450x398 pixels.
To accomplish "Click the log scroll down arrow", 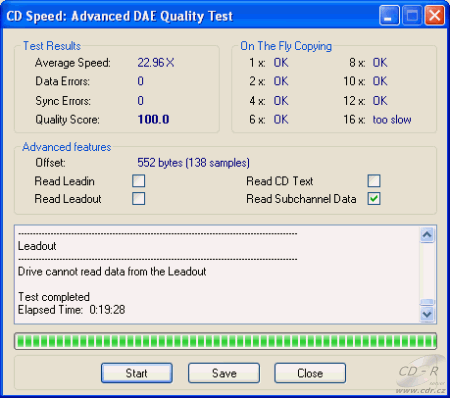I will (x=427, y=314).
